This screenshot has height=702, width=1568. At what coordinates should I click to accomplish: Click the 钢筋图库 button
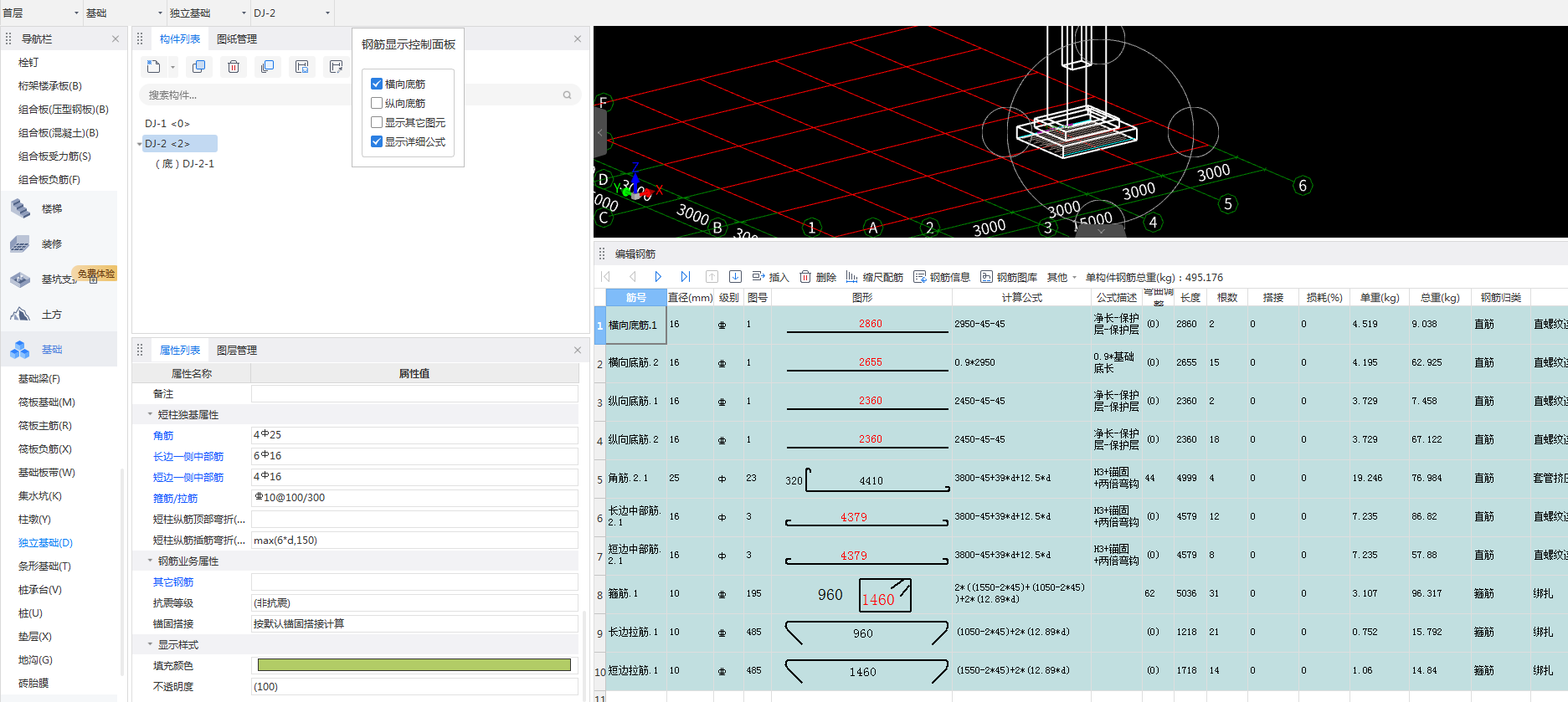[1009, 277]
